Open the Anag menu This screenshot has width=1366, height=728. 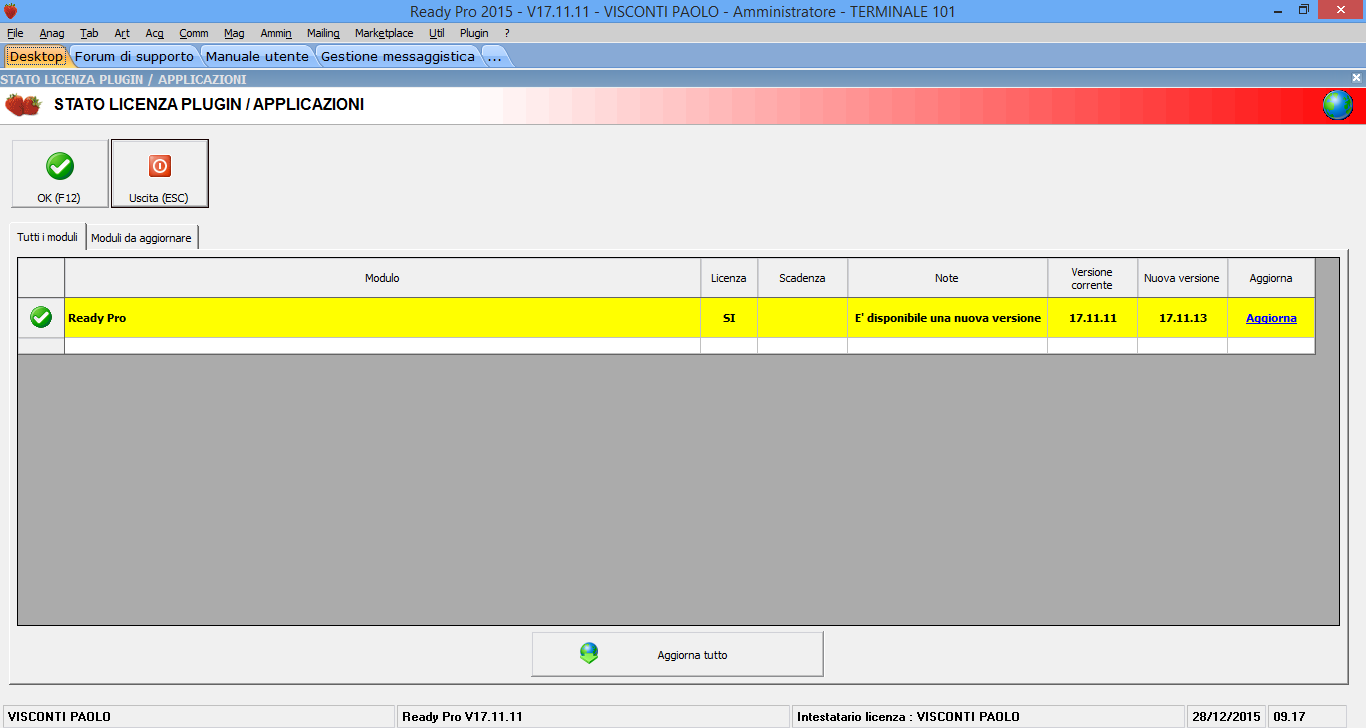(52, 33)
